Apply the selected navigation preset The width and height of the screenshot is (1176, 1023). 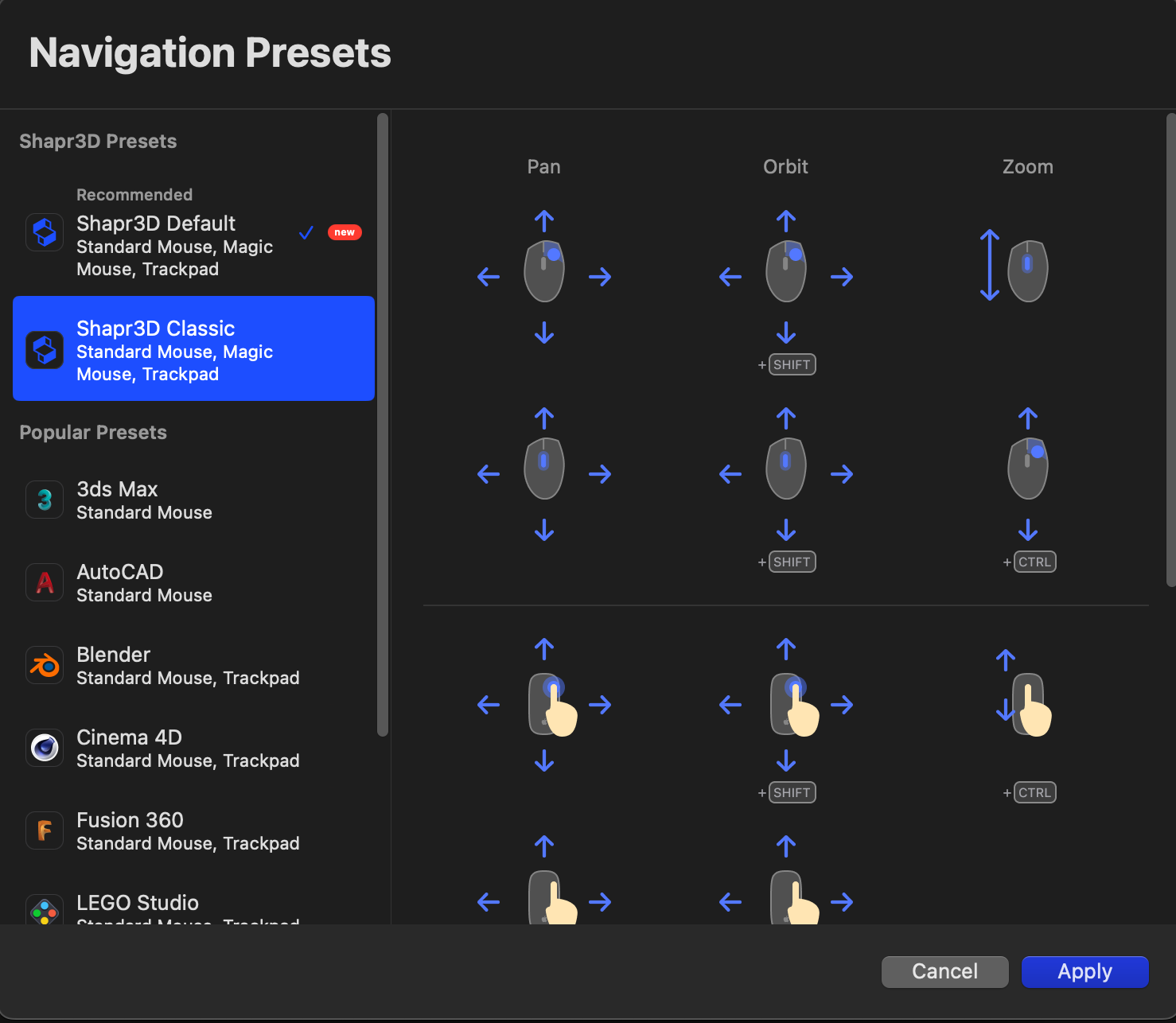point(1084,971)
